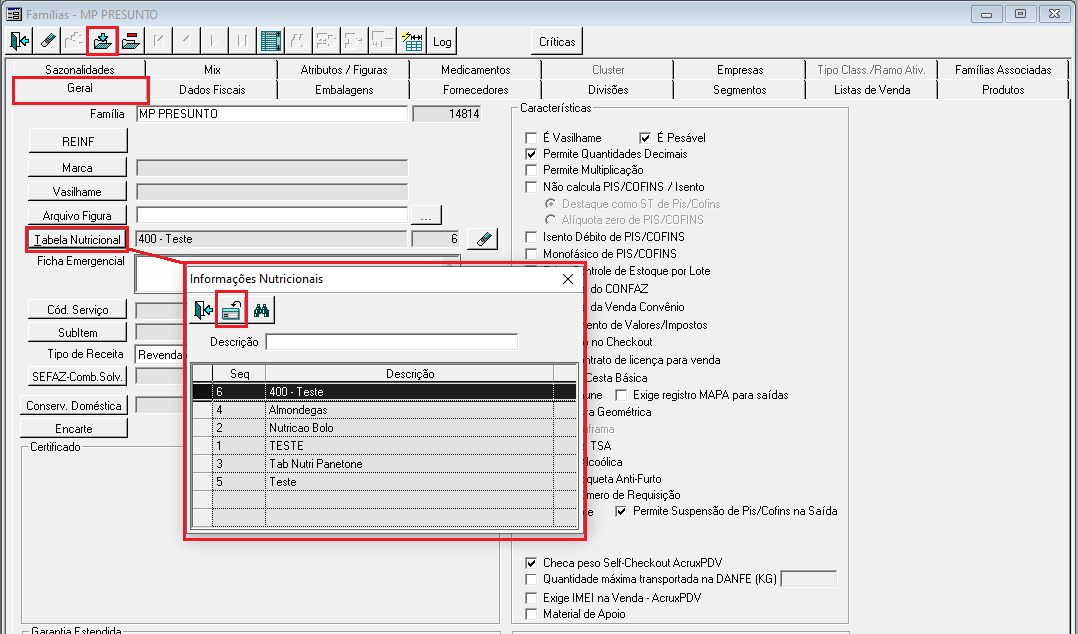Open the Listas de Venda tab
1078x634 pixels.
tap(872, 90)
